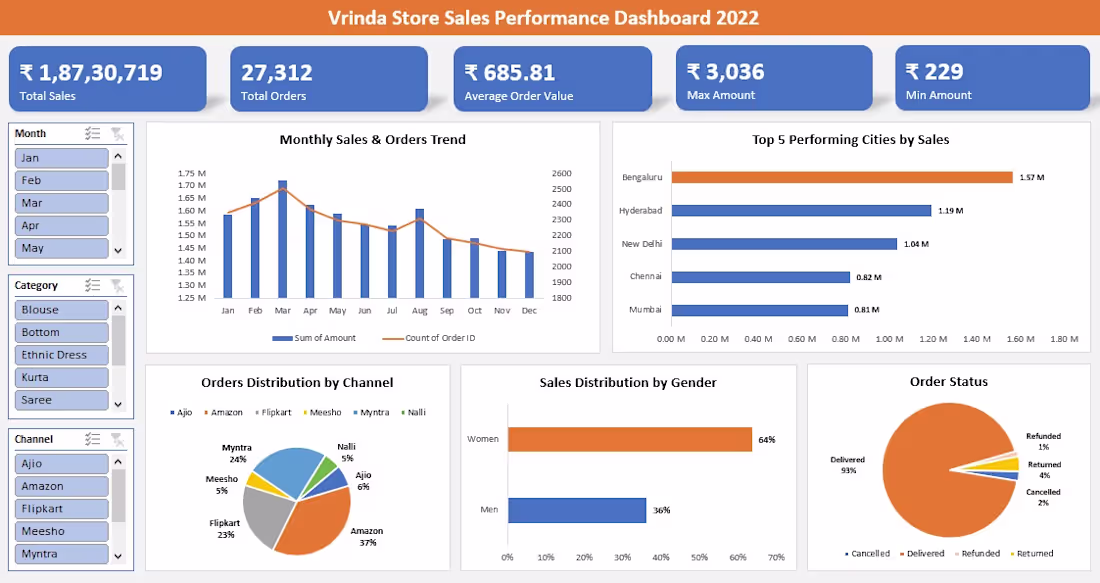Click down arrow of Channel slicer scrollbar
Screen dimensions: 1100x583
118,556
